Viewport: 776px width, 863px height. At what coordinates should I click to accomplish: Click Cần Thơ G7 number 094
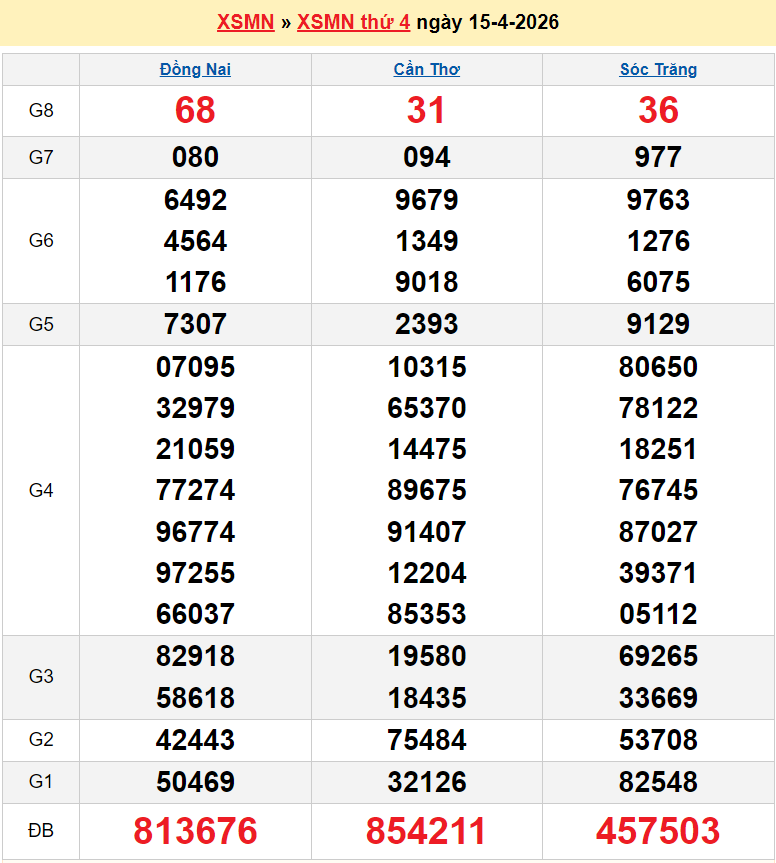(x=427, y=157)
